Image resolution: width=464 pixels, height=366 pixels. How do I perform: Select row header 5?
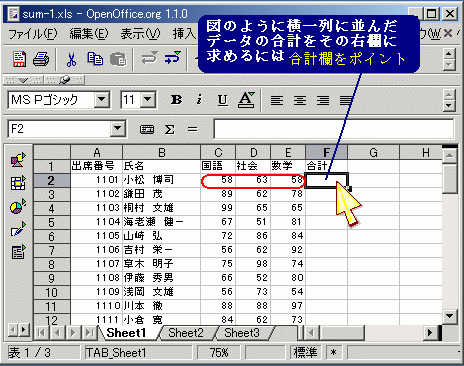pos(52,223)
